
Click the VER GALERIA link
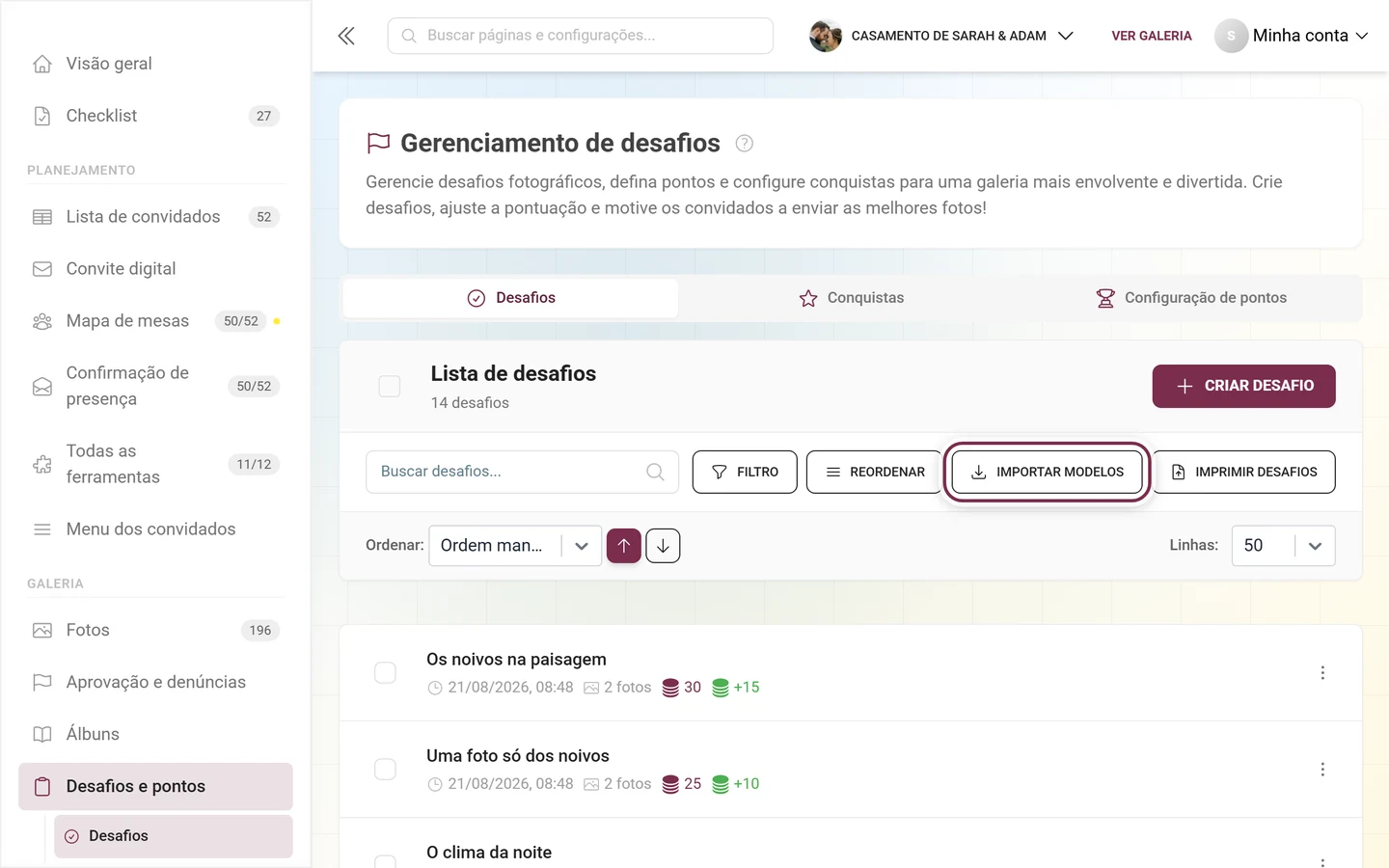1152,36
